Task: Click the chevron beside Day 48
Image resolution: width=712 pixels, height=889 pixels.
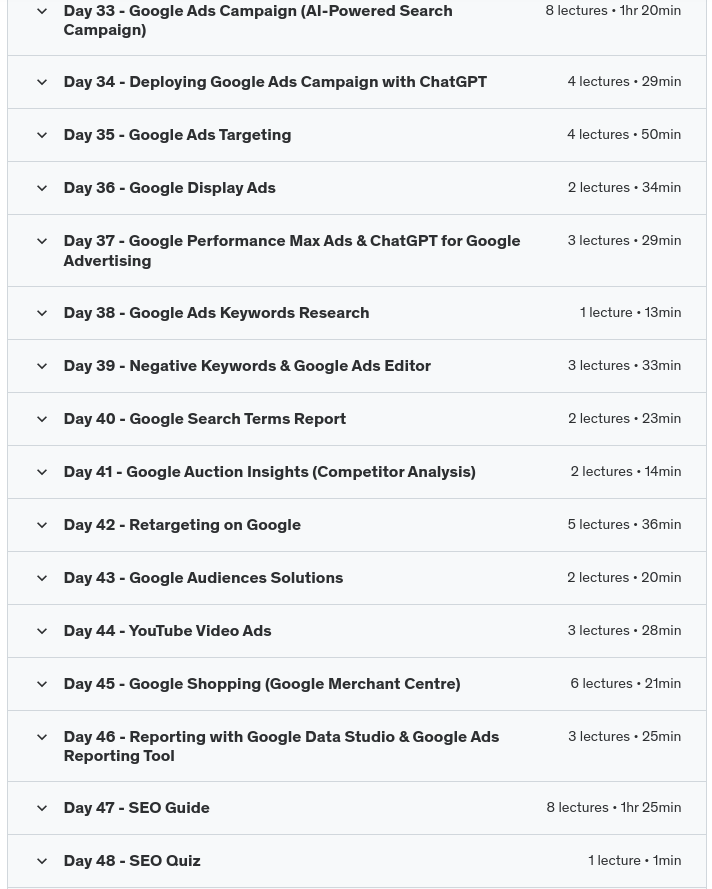Action: (42, 861)
